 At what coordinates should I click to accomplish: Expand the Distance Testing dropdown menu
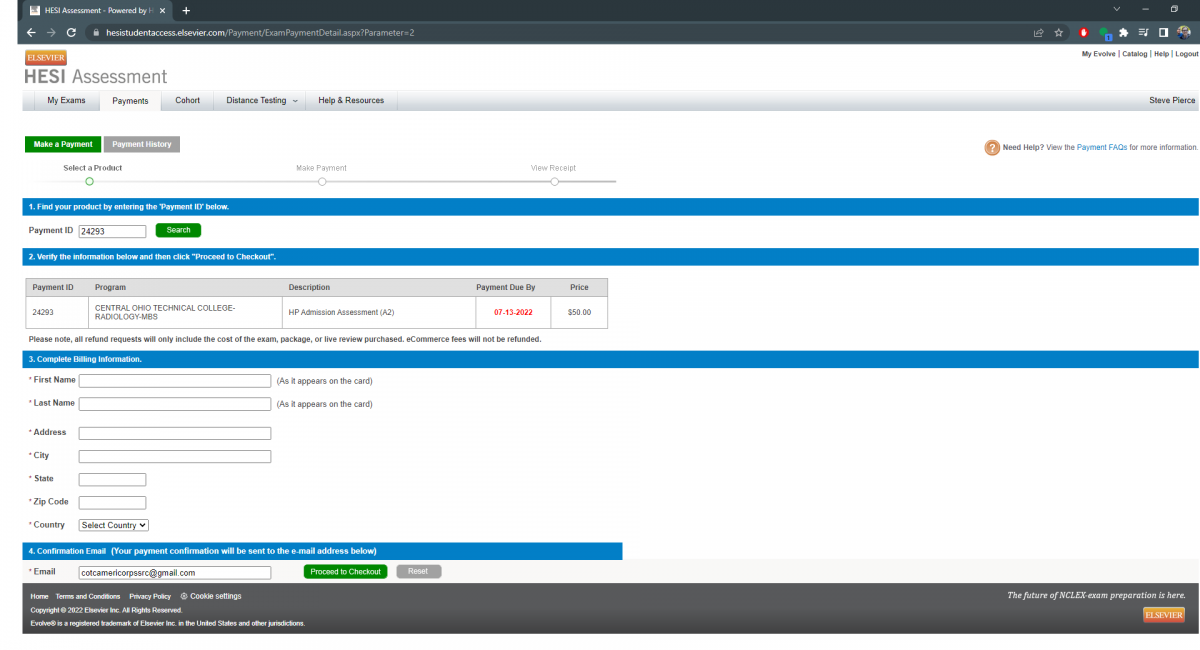pos(261,100)
